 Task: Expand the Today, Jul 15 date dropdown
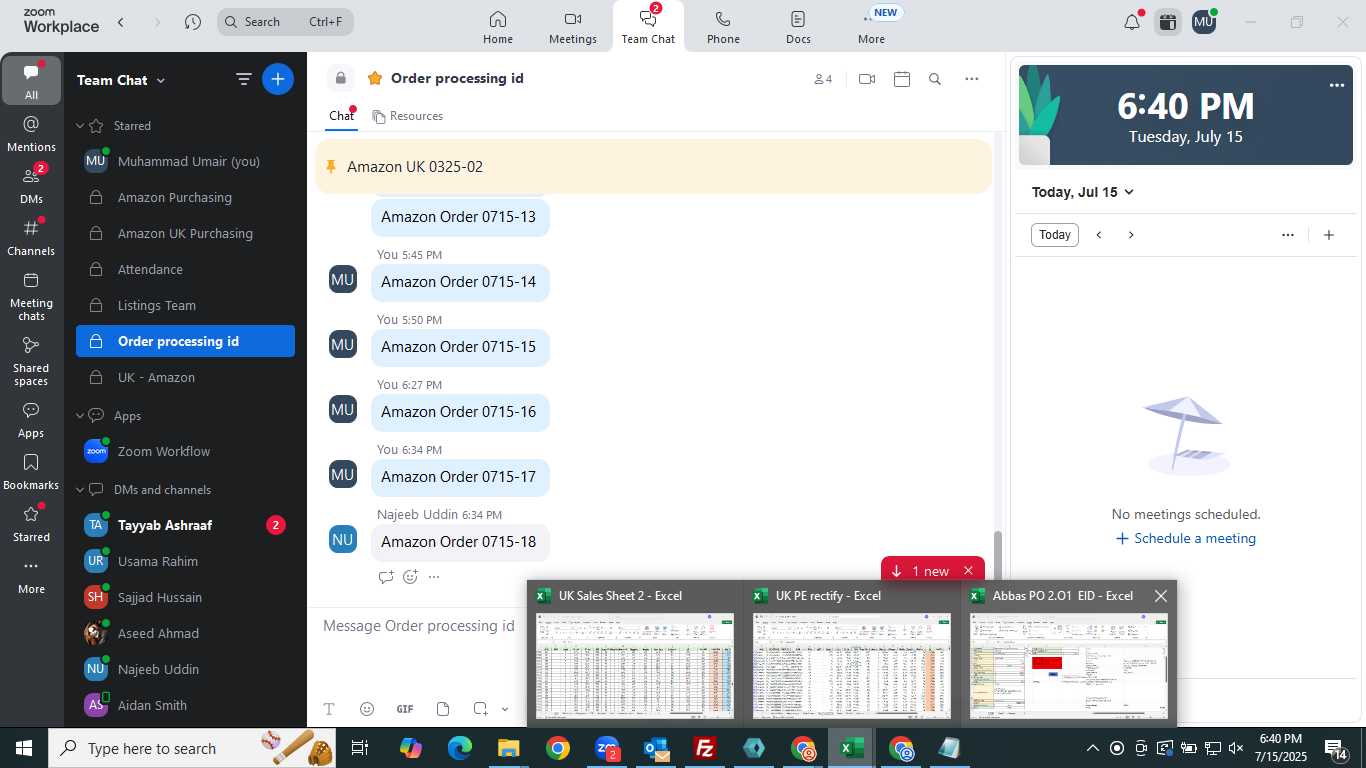coord(1083,192)
